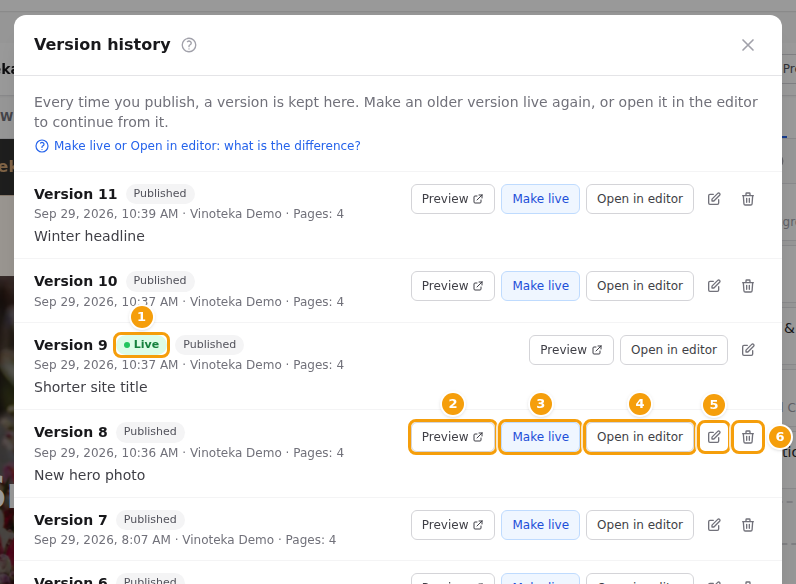Image resolution: width=796 pixels, height=584 pixels.
Task: Edit the note on Version 7
Action: pos(714,525)
